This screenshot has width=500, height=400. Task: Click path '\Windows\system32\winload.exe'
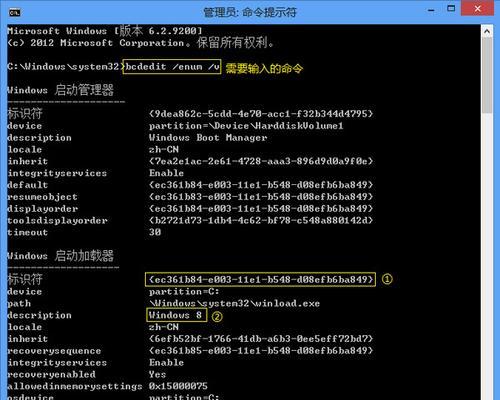coord(234,303)
